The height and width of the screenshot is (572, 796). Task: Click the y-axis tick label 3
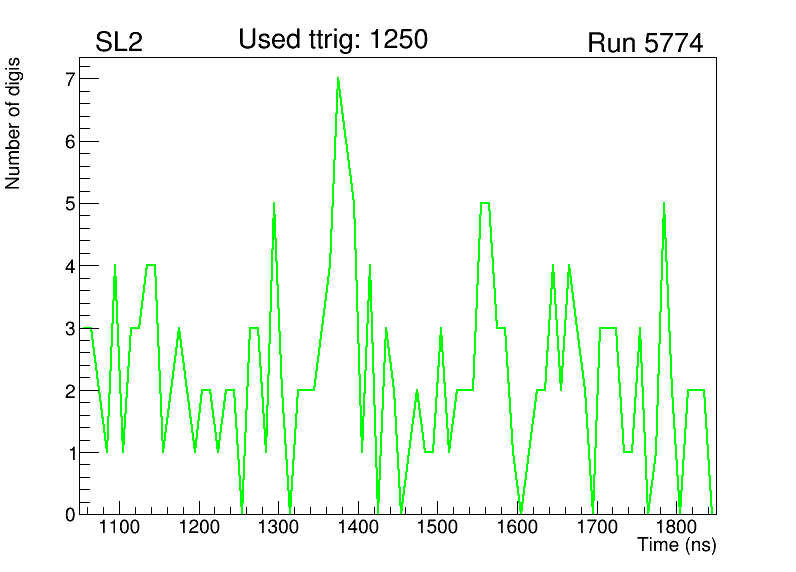(70, 329)
